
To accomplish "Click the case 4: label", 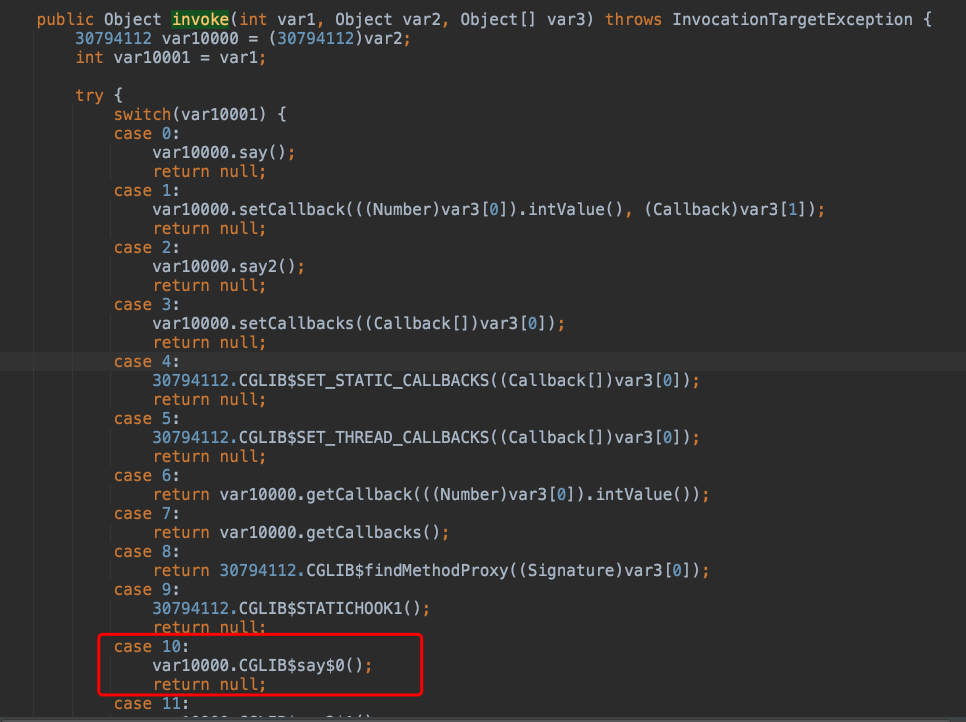I will click(x=147, y=362).
